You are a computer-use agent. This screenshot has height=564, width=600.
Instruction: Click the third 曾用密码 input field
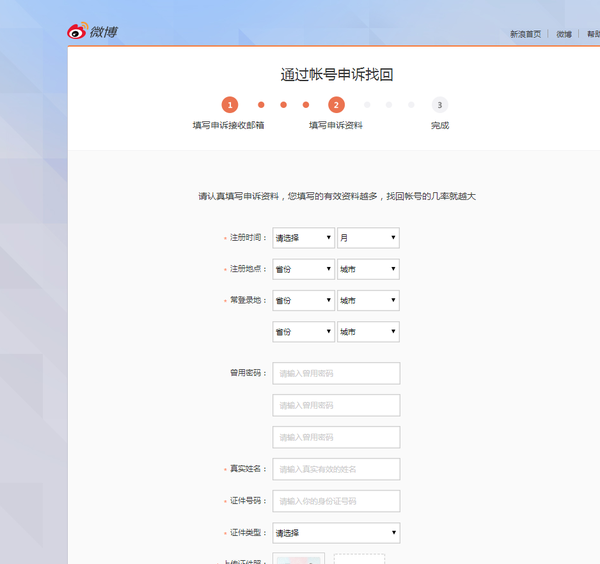[336, 437]
